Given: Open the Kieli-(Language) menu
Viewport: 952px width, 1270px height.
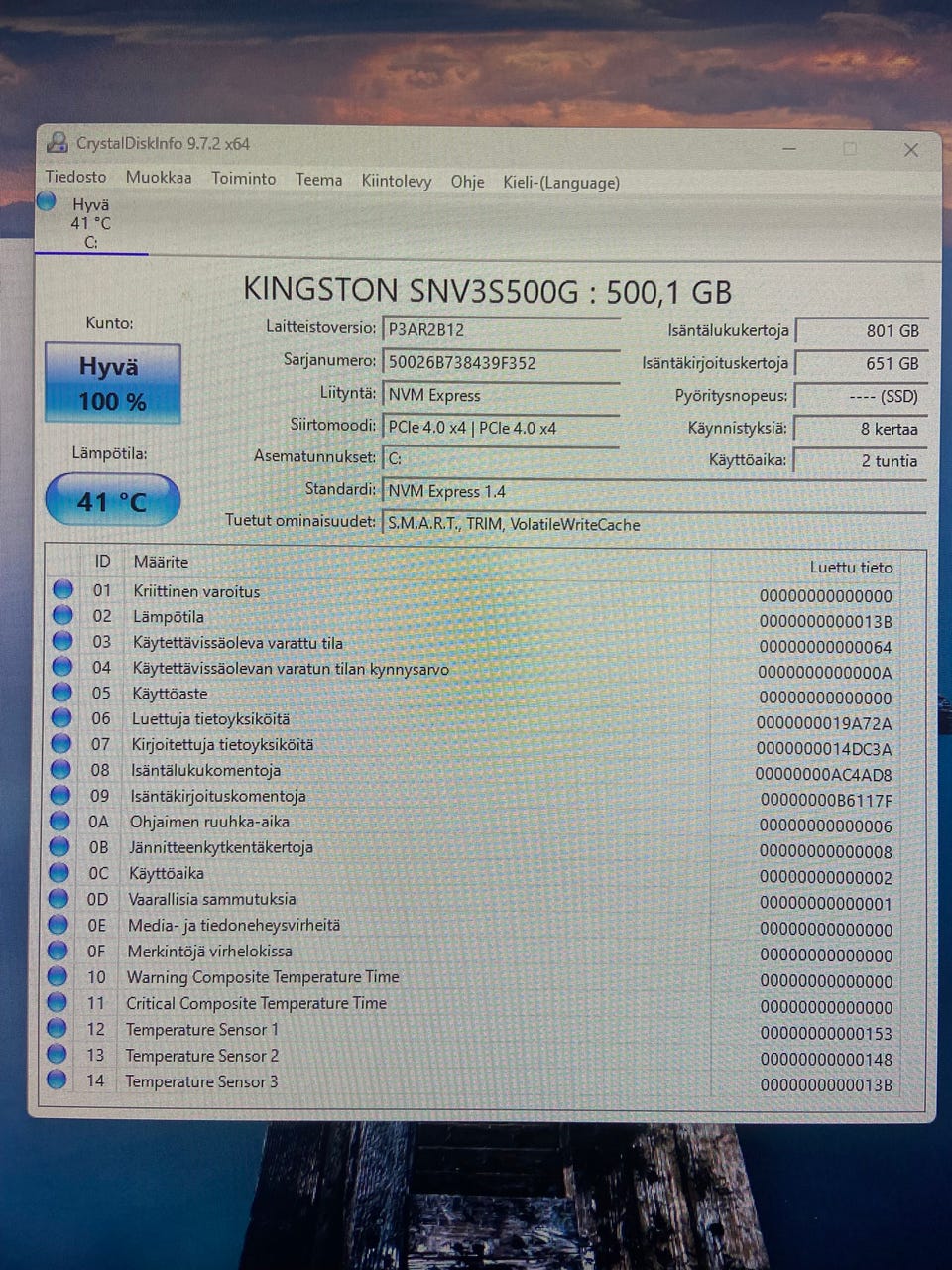Looking at the screenshot, I should click(x=561, y=183).
